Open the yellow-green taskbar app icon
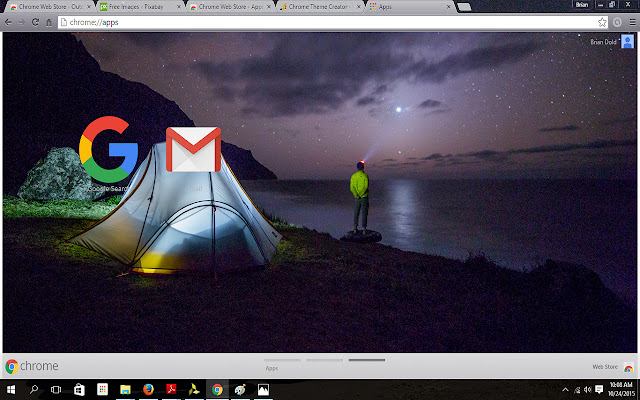This screenshot has width=640, height=400. [x=194, y=389]
